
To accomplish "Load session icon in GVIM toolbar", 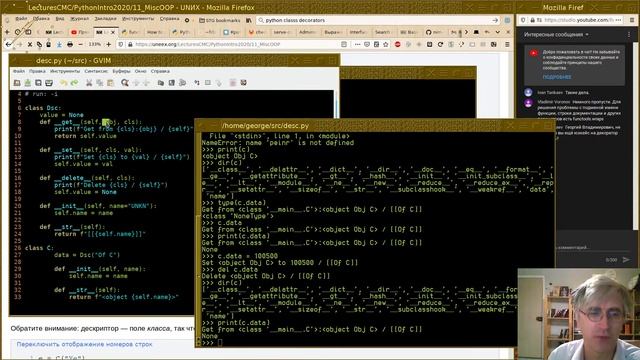I will point(161,83).
